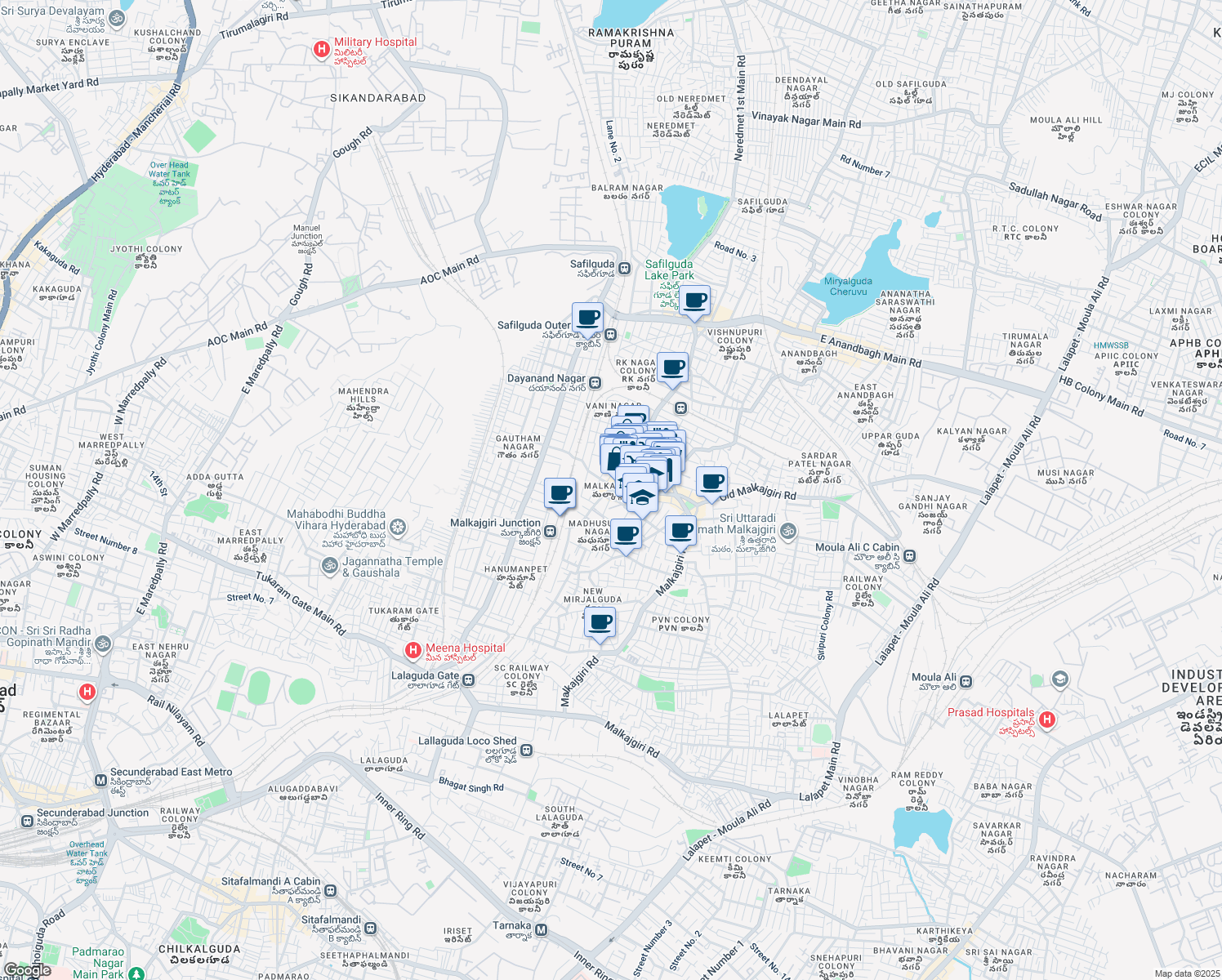Select the cafe marker below New Mirjalguda
This screenshot has width=1222, height=980.
tap(600, 623)
